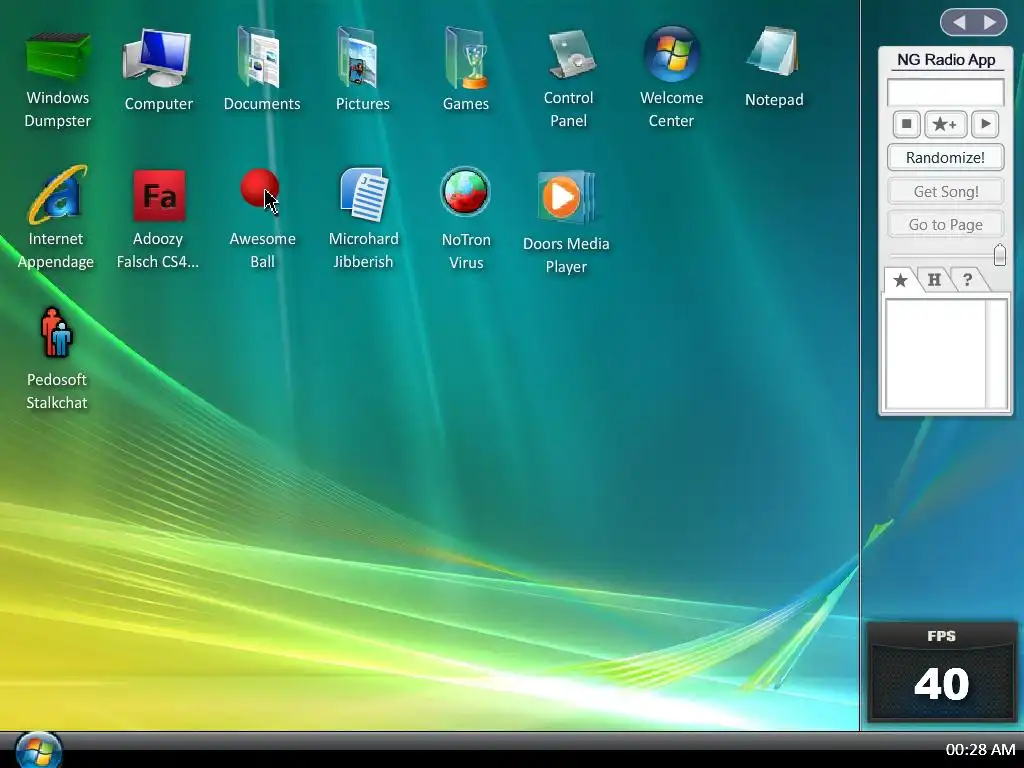The image size is (1024, 768).
Task: Click the Randomize! button
Action: tap(945, 157)
